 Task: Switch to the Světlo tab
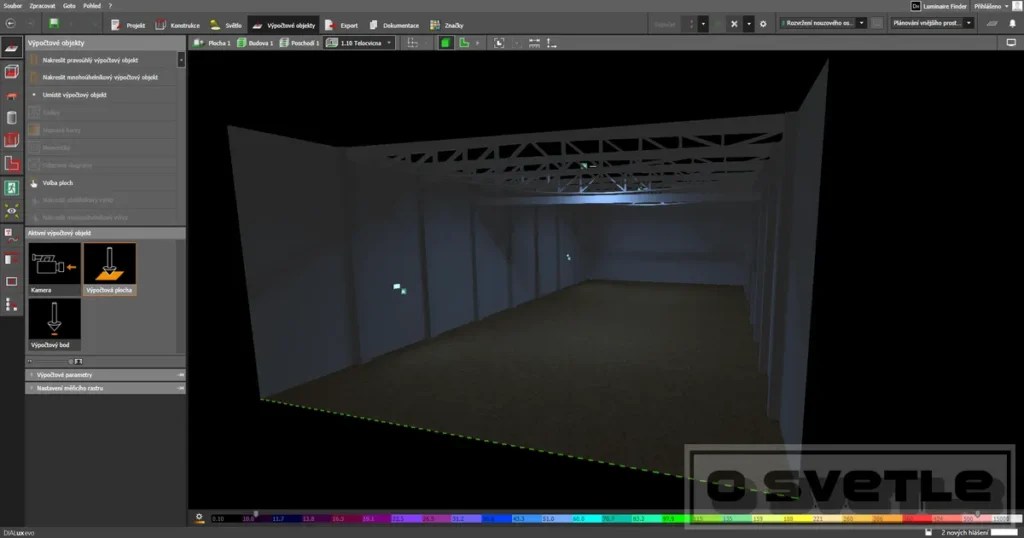click(x=226, y=25)
